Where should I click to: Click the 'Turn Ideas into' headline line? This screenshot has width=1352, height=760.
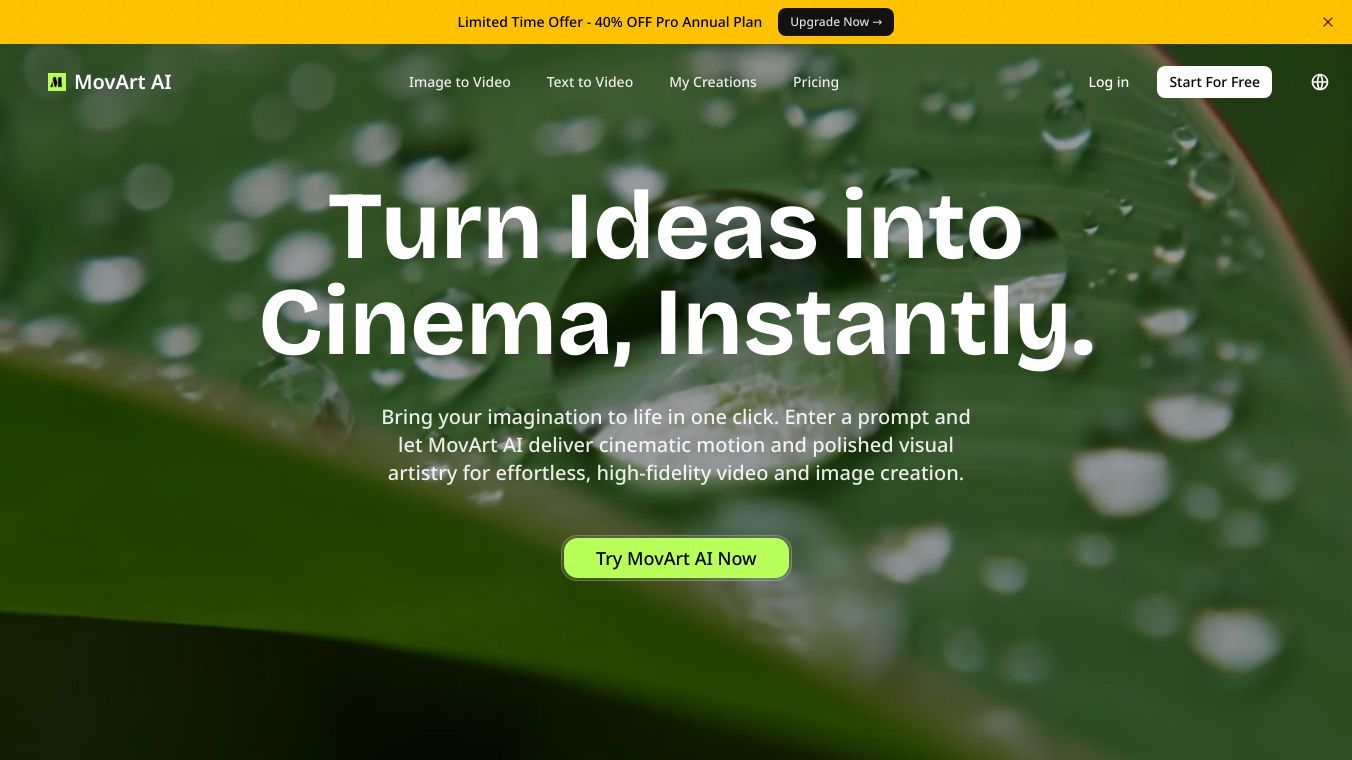[676, 227]
